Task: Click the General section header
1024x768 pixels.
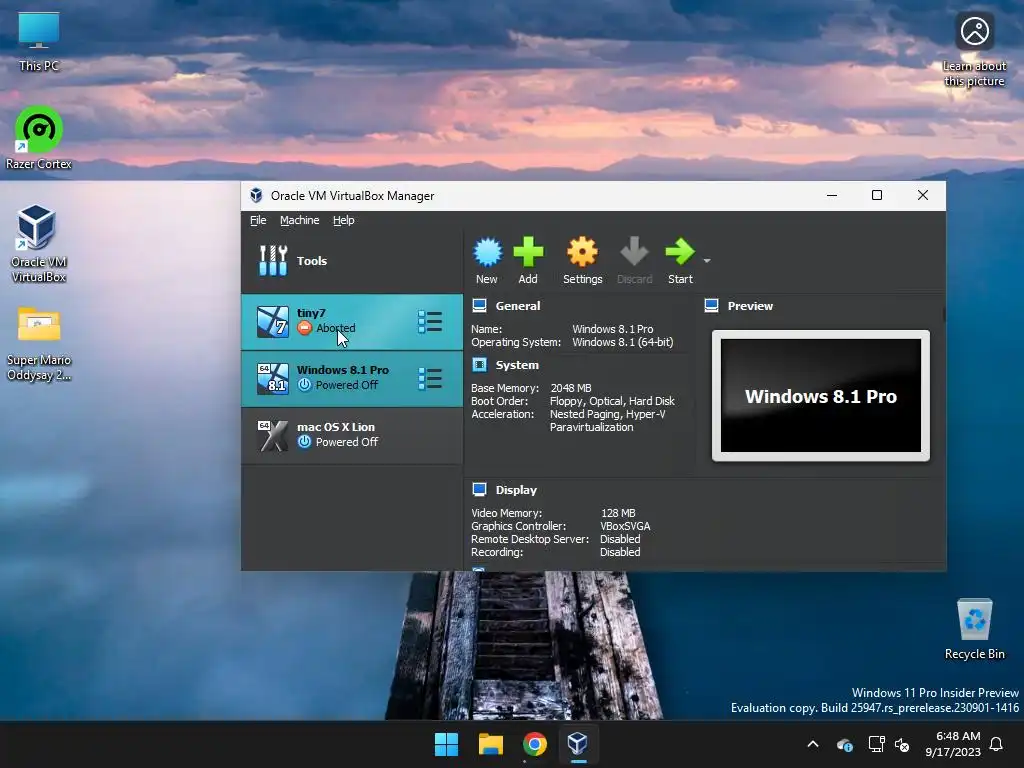Action: tap(518, 306)
